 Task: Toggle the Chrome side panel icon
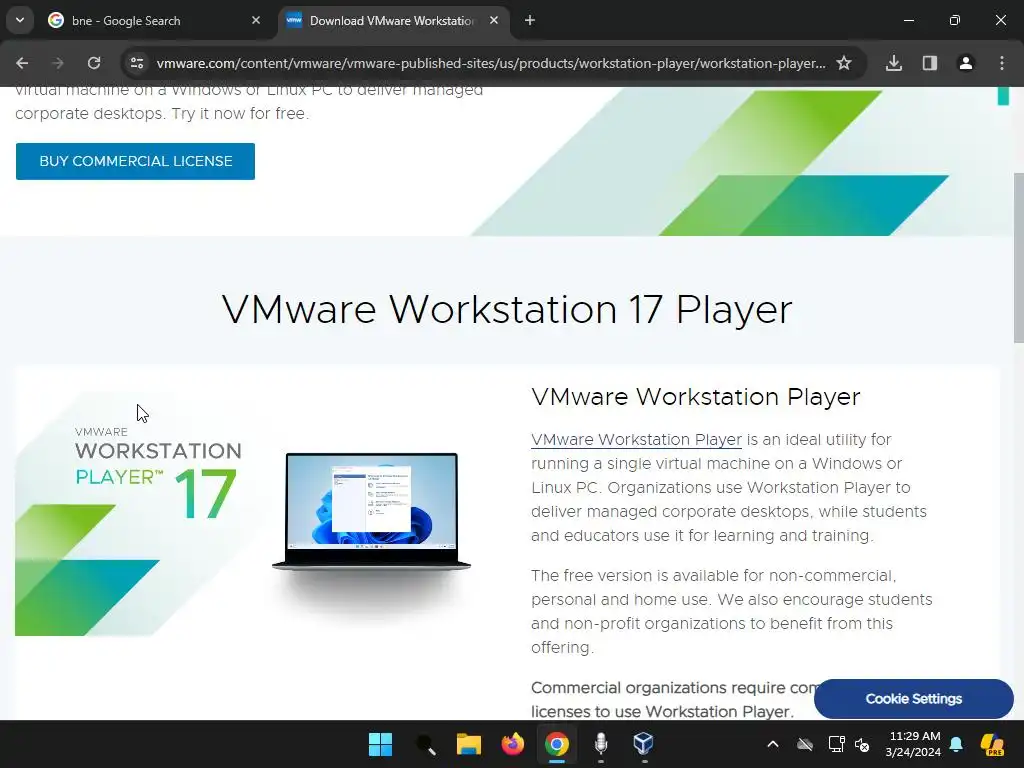[930, 63]
